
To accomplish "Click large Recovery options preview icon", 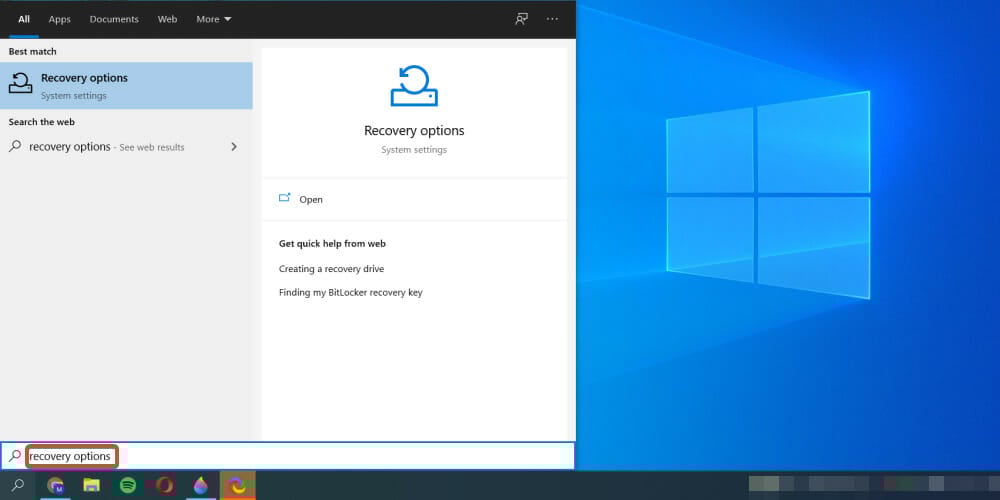I will 414,85.
